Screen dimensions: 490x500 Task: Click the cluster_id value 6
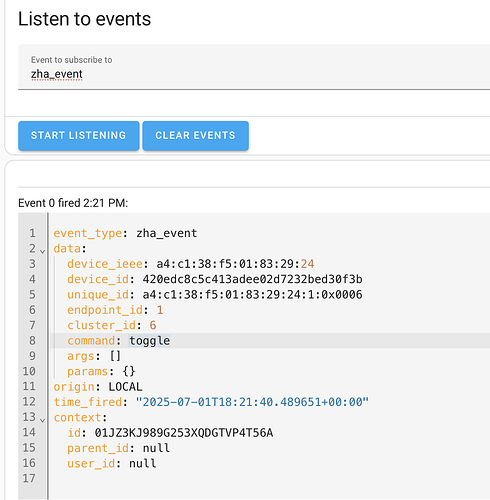pyautogui.click(x=153, y=325)
